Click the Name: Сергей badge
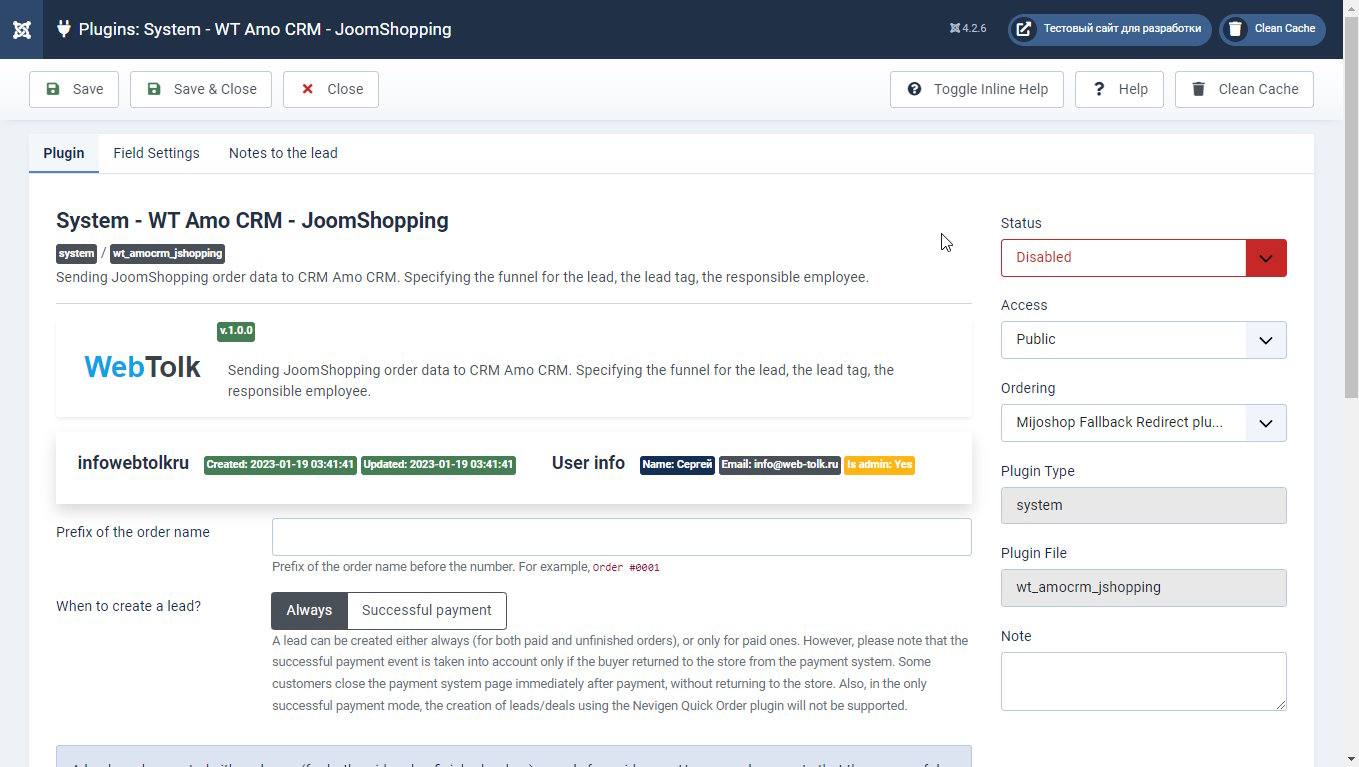The image size is (1359, 767). (x=677, y=465)
